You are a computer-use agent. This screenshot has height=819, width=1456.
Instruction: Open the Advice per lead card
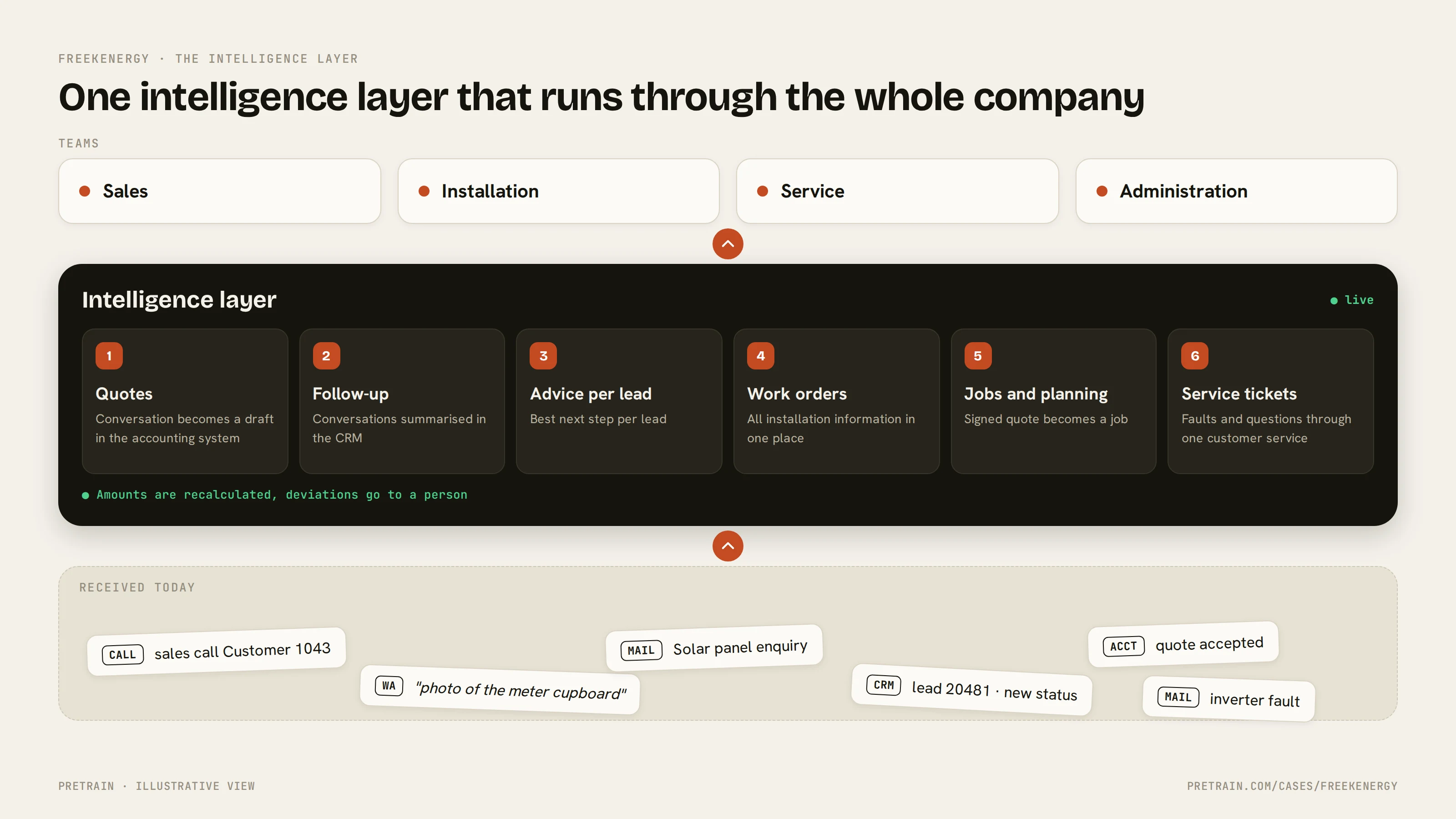[x=619, y=401]
